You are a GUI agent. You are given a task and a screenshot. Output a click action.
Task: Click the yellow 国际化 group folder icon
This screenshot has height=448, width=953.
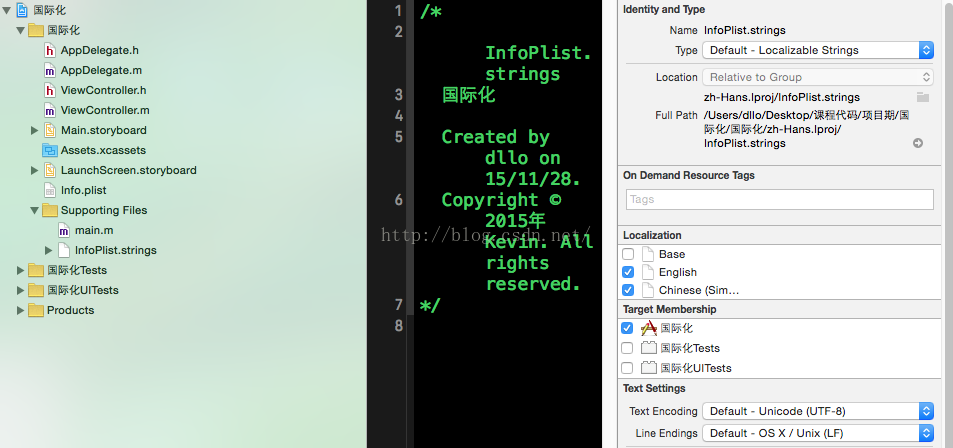click(36, 30)
